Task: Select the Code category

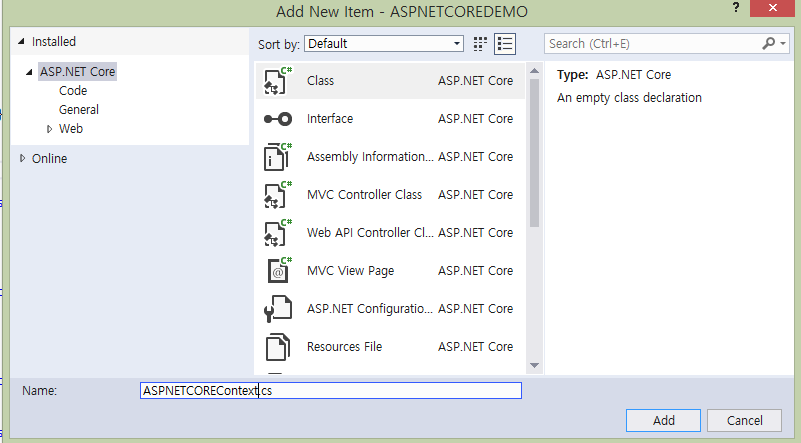Action: tap(73, 91)
